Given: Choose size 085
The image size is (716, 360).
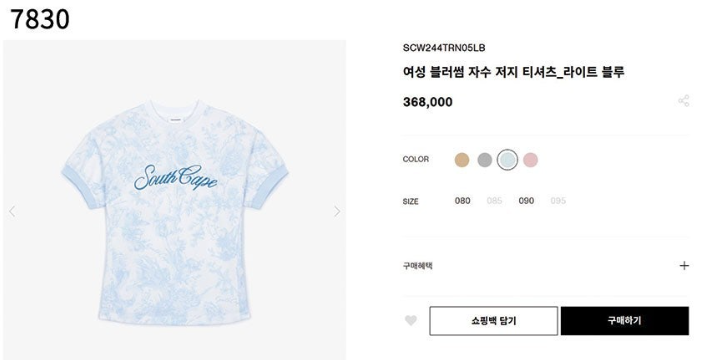Looking at the screenshot, I should coord(495,201).
